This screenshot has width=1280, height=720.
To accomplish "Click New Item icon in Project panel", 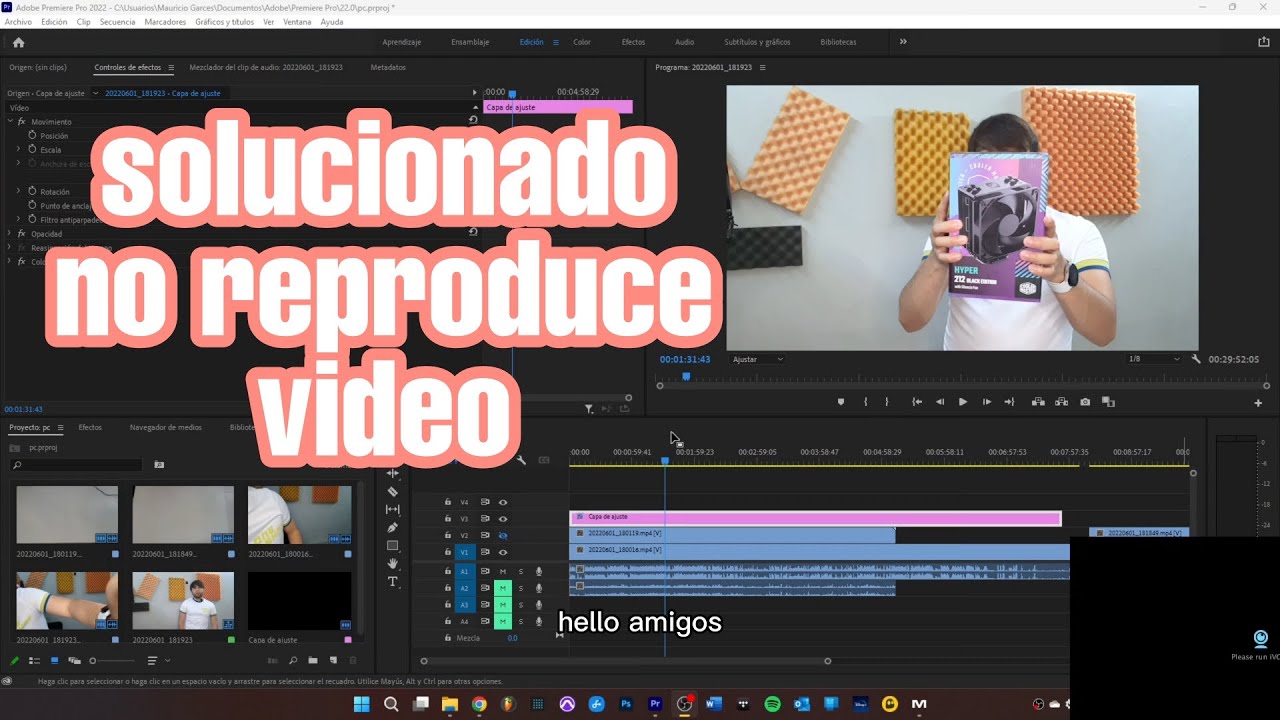I will [332, 661].
